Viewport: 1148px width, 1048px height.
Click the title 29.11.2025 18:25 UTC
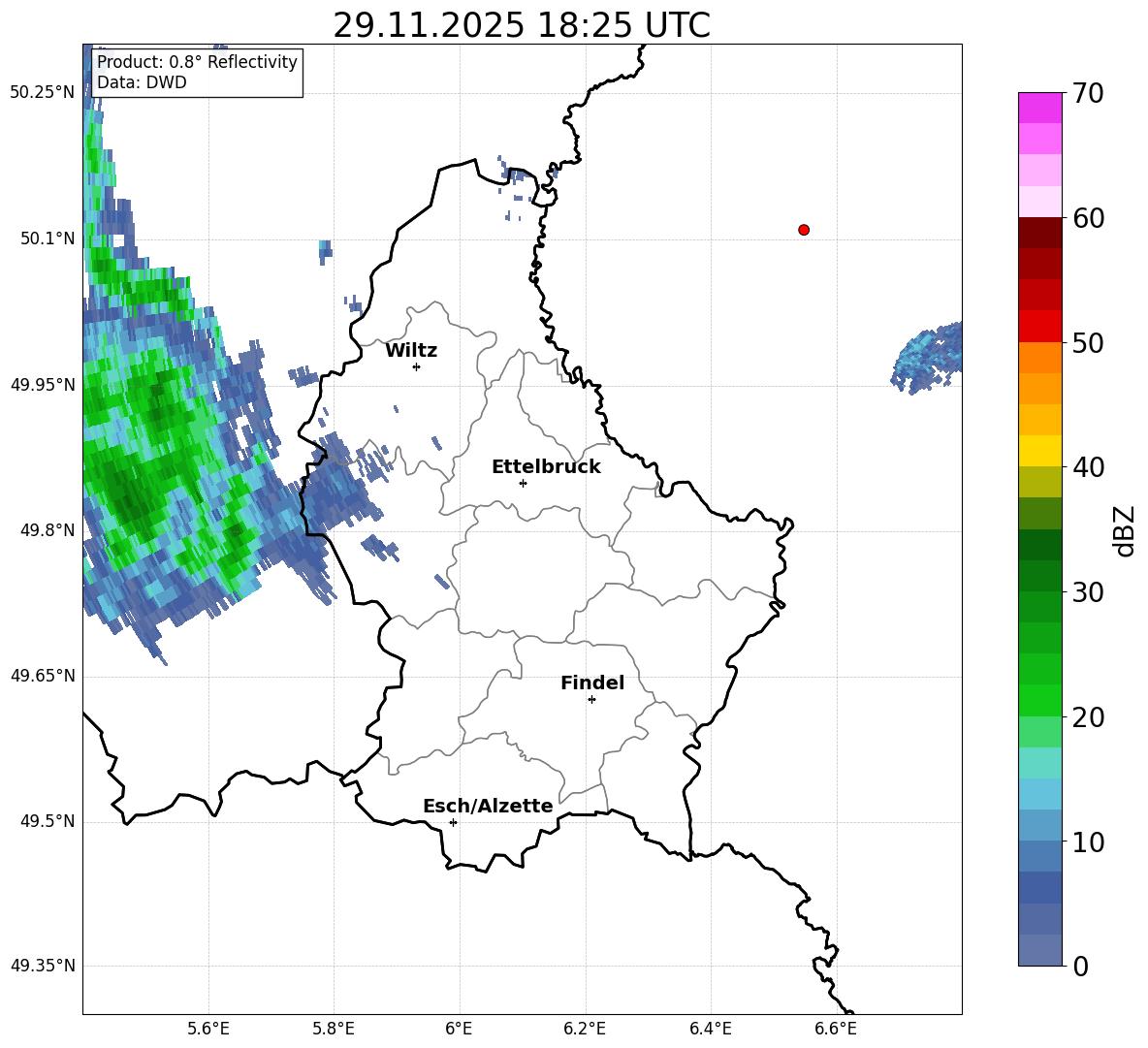click(522, 25)
